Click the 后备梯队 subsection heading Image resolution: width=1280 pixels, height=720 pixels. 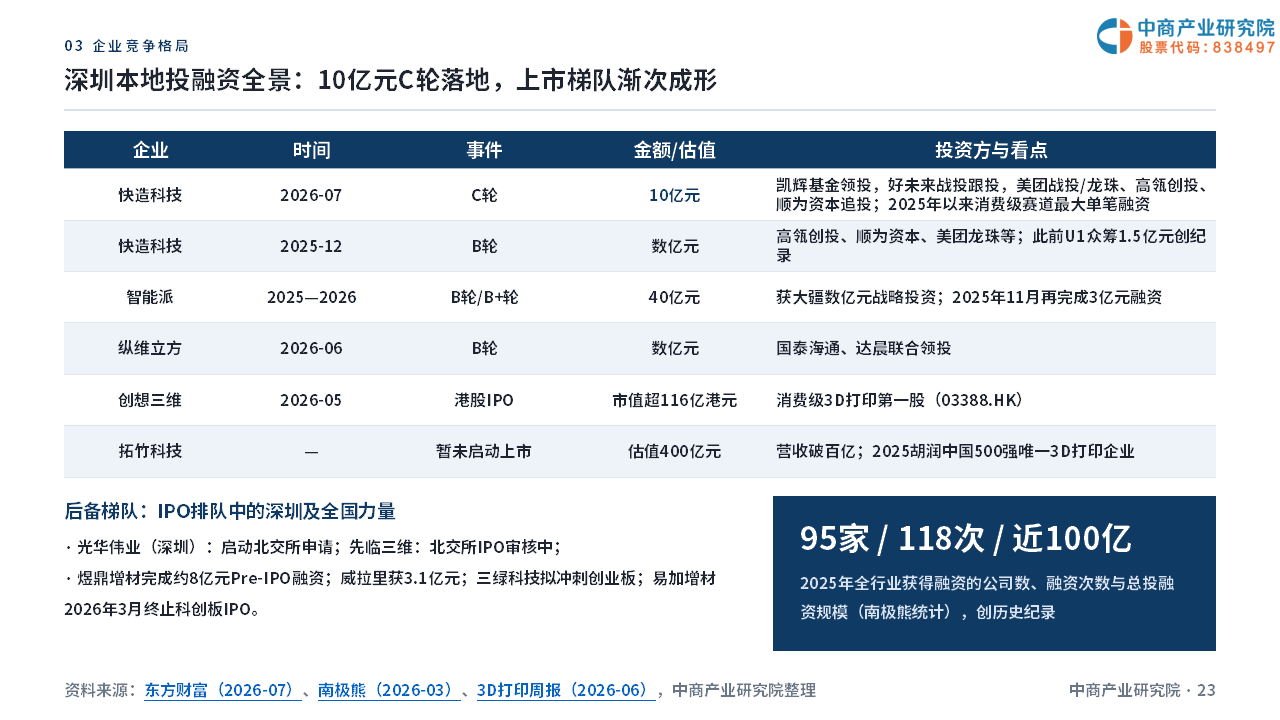tap(230, 511)
